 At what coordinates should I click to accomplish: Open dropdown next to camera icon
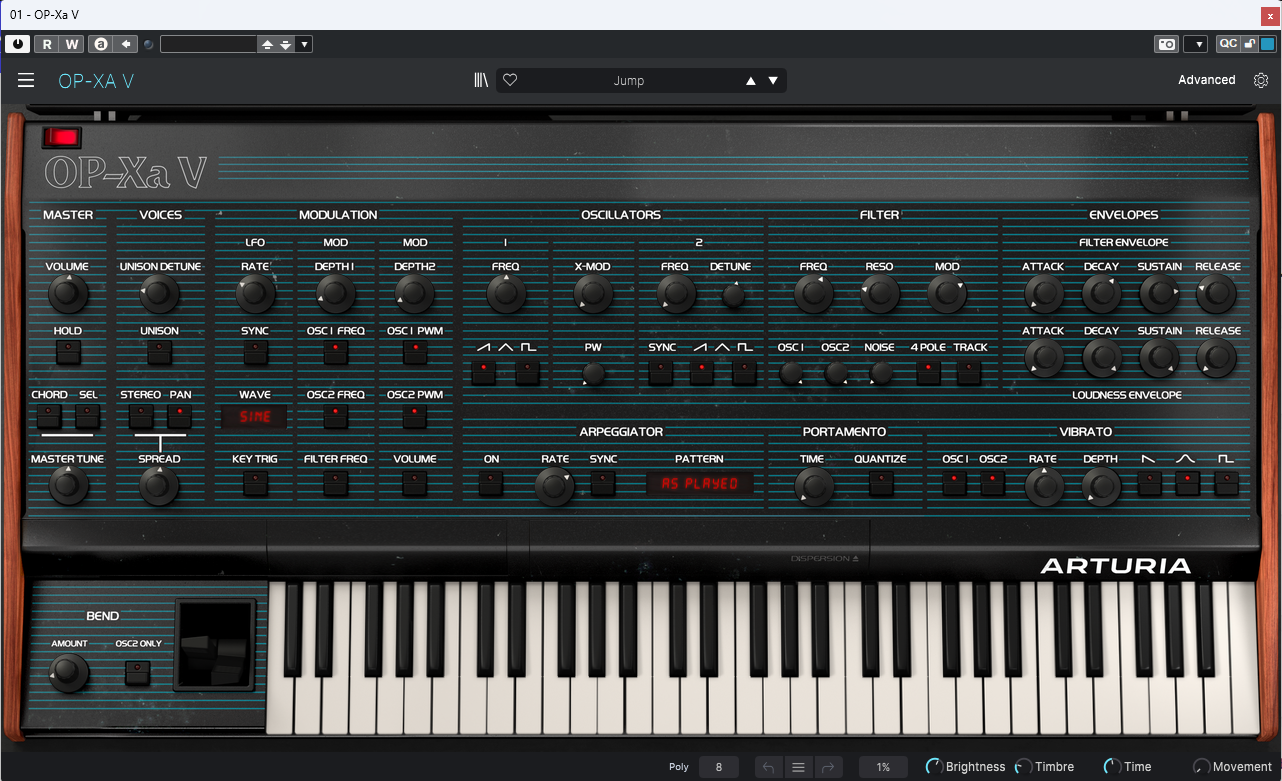[x=1195, y=44]
